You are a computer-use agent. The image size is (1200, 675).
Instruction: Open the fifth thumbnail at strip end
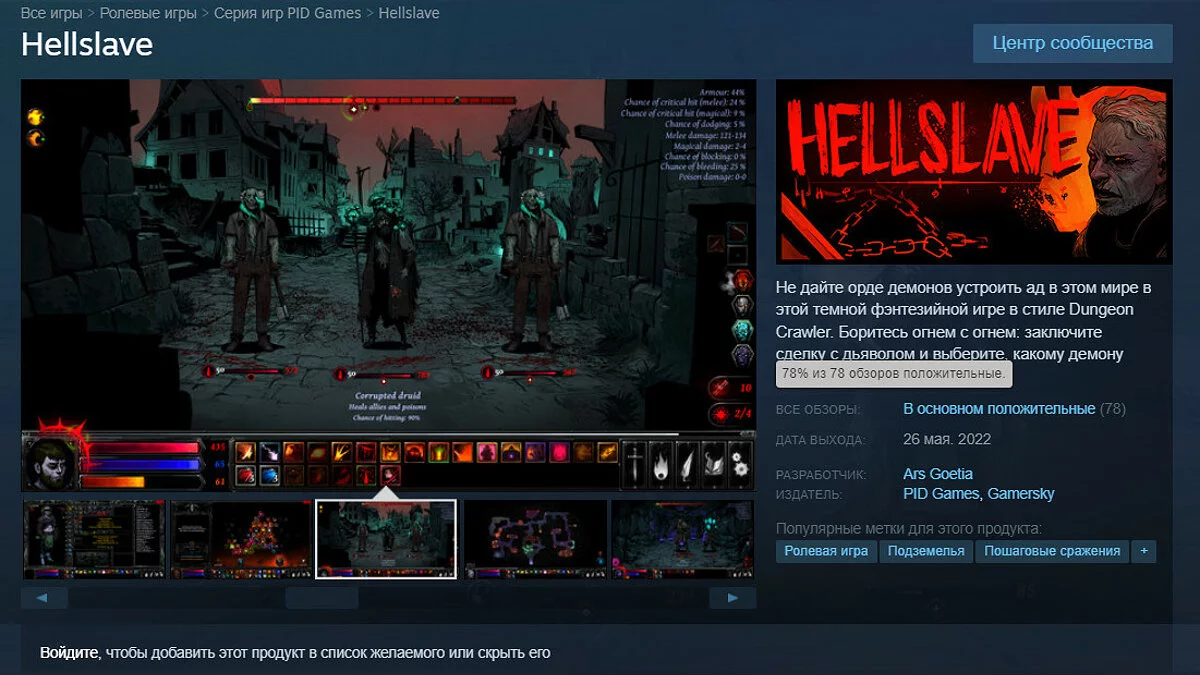coord(683,540)
